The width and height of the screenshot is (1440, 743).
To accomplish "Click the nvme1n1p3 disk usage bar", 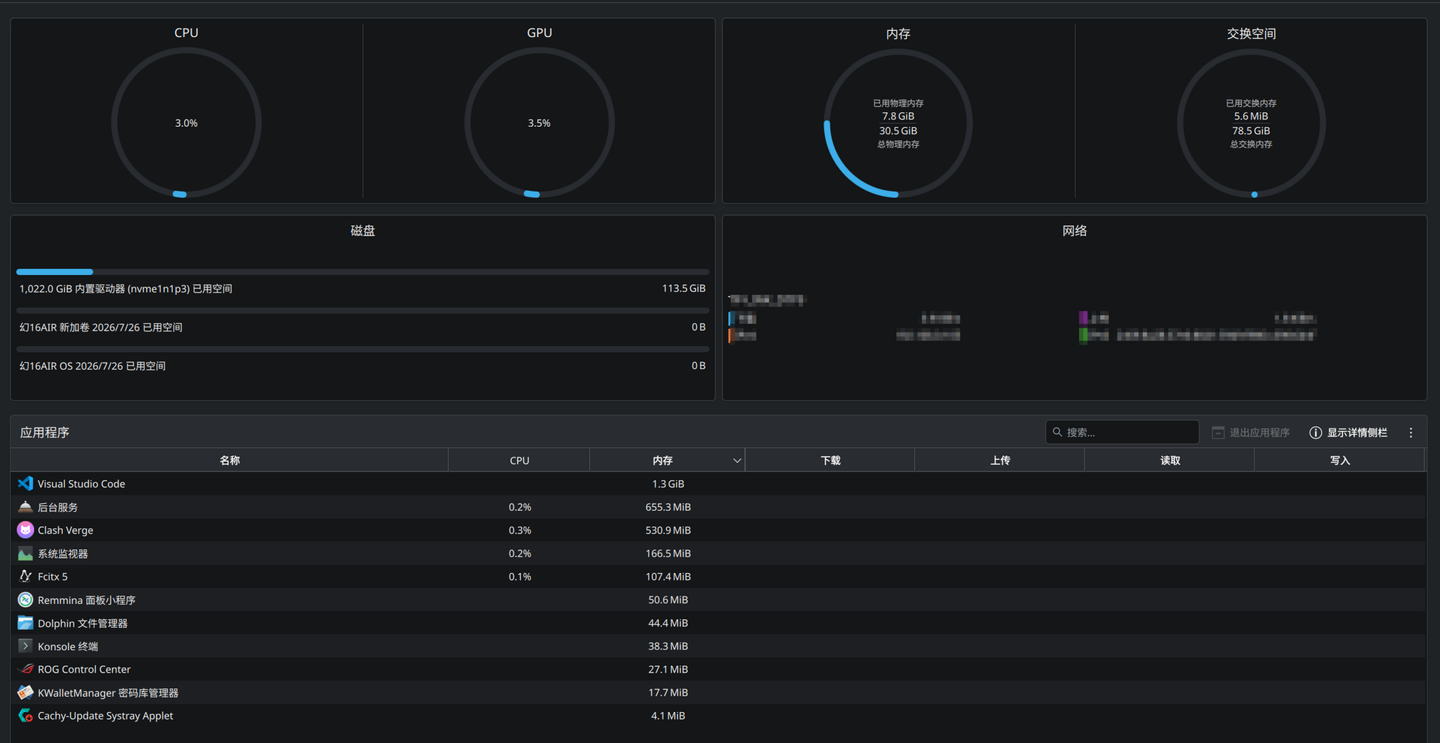I will [x=363, y=272].
